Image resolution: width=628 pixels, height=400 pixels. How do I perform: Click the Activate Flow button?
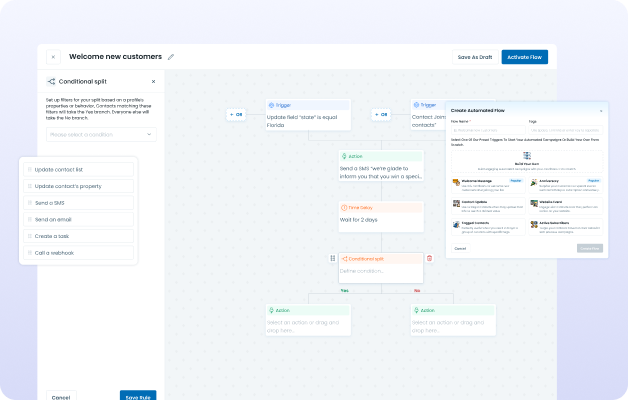524,57
